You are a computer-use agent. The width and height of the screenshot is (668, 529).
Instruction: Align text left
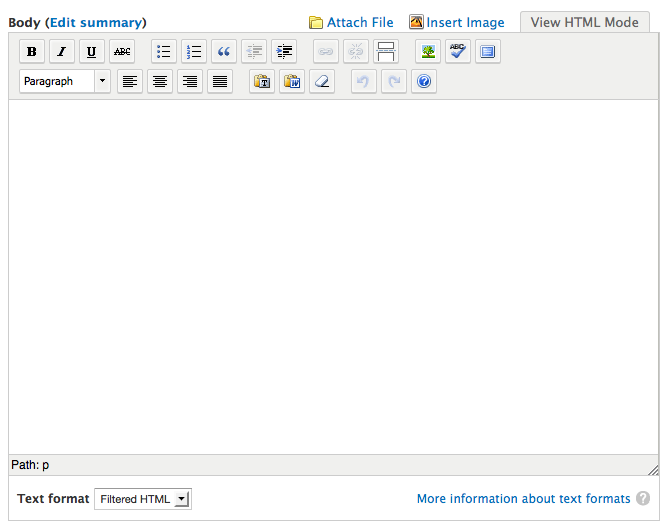pos(130,81)
